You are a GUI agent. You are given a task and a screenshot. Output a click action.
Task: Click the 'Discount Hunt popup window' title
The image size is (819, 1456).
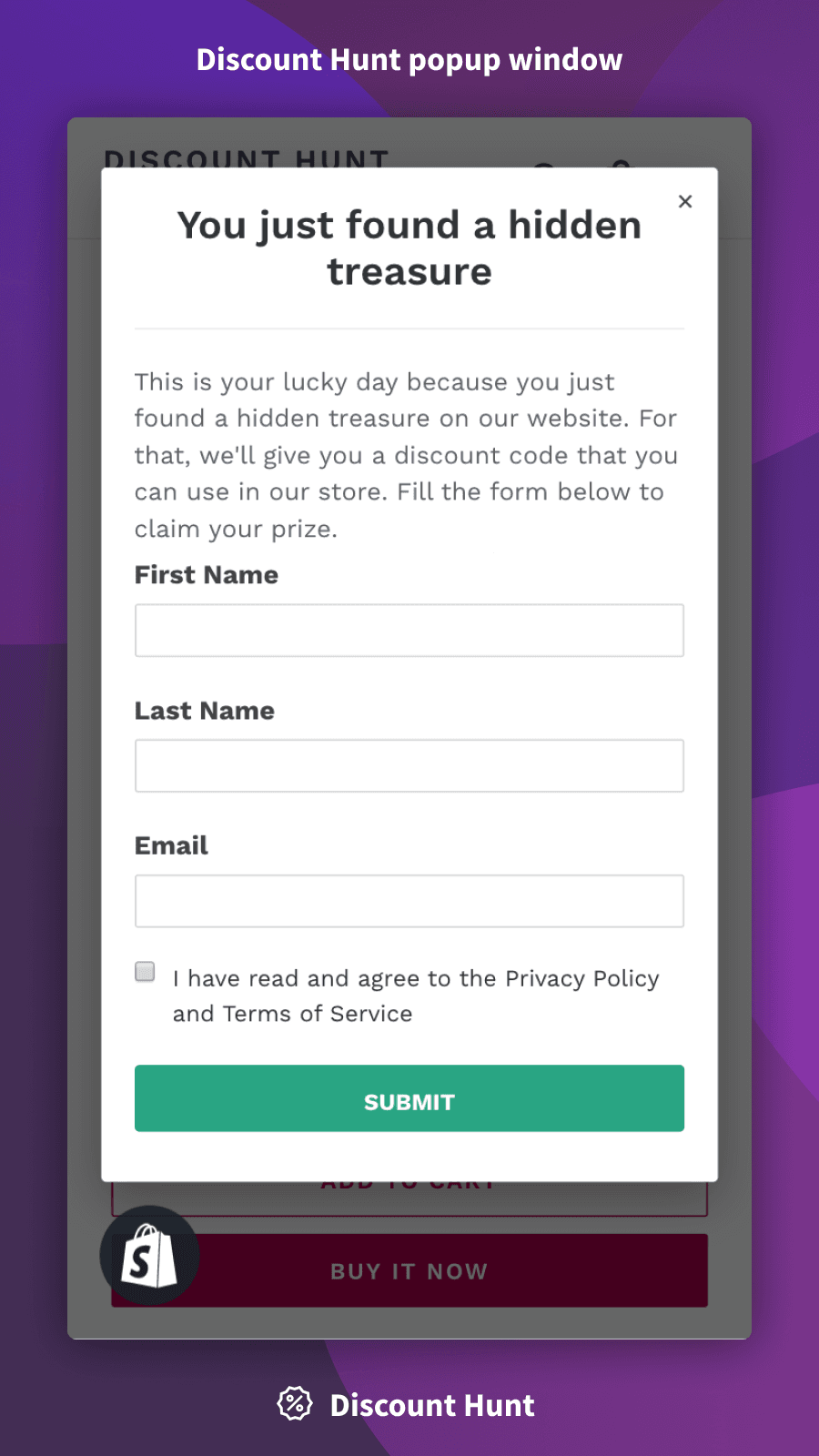pos(409,60)
